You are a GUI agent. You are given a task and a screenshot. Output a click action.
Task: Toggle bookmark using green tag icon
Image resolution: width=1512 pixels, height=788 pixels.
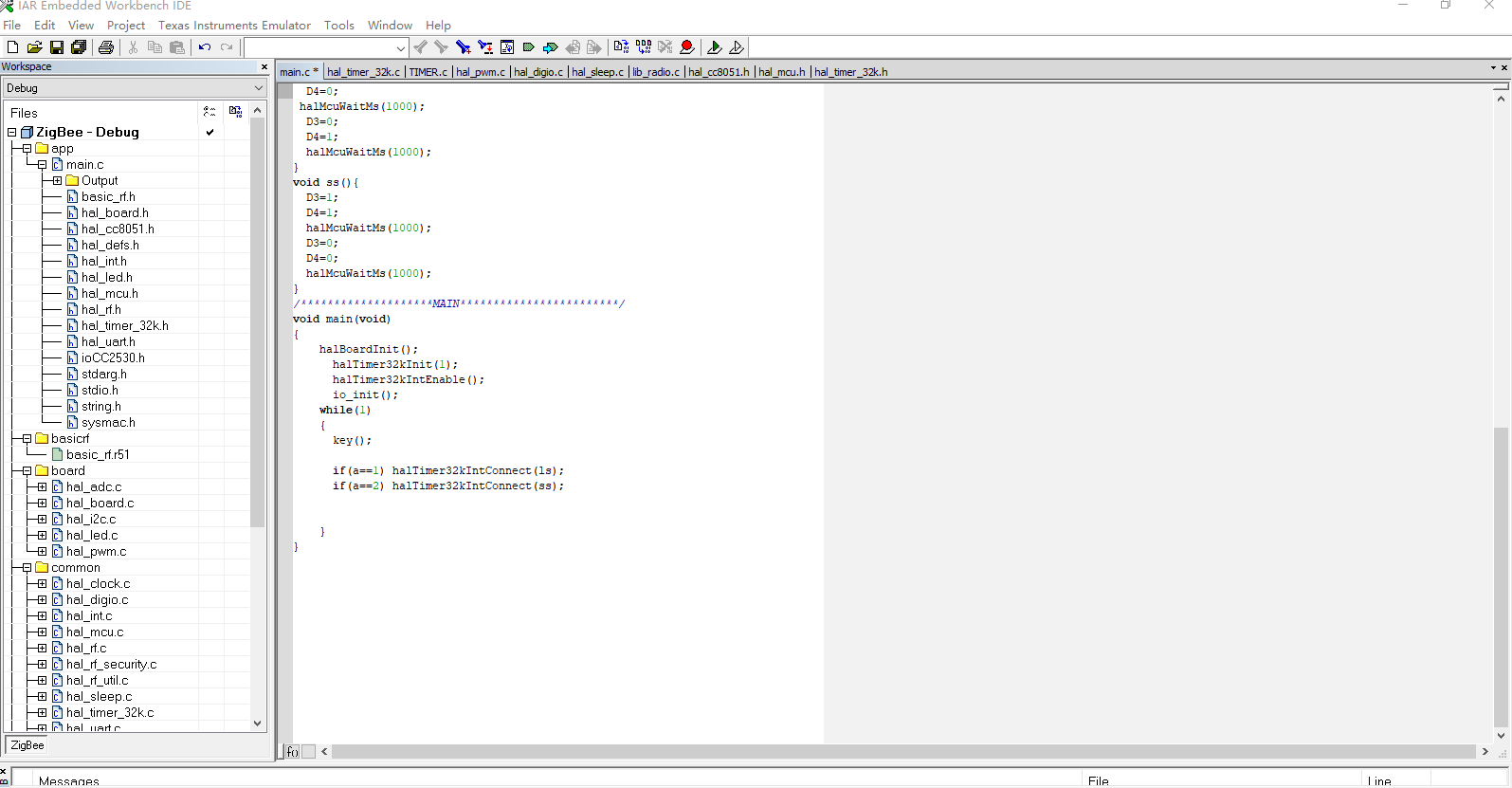point(529,47)
